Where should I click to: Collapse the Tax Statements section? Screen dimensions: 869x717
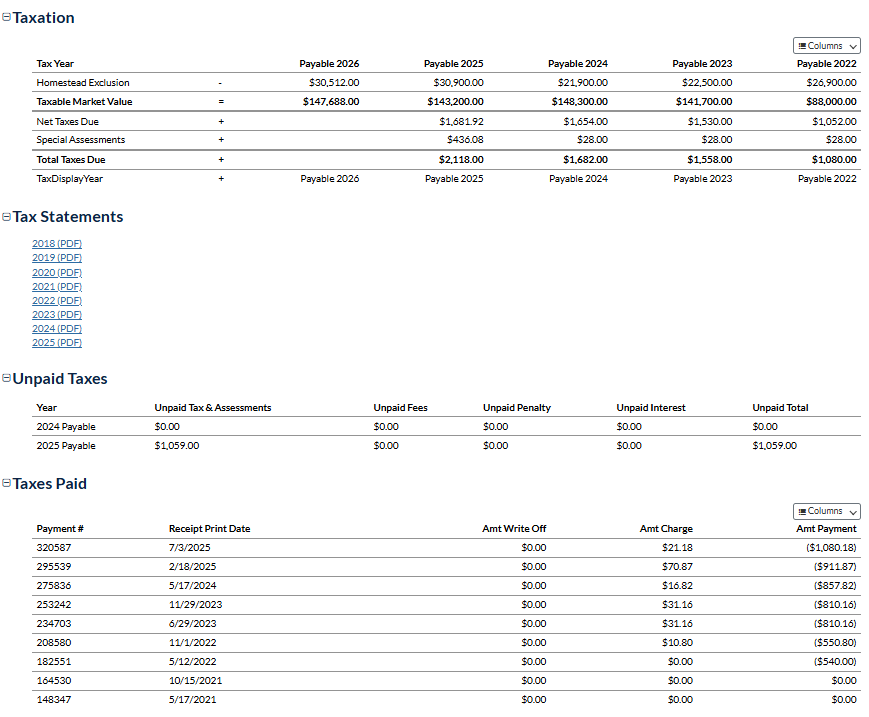[6, 217]
